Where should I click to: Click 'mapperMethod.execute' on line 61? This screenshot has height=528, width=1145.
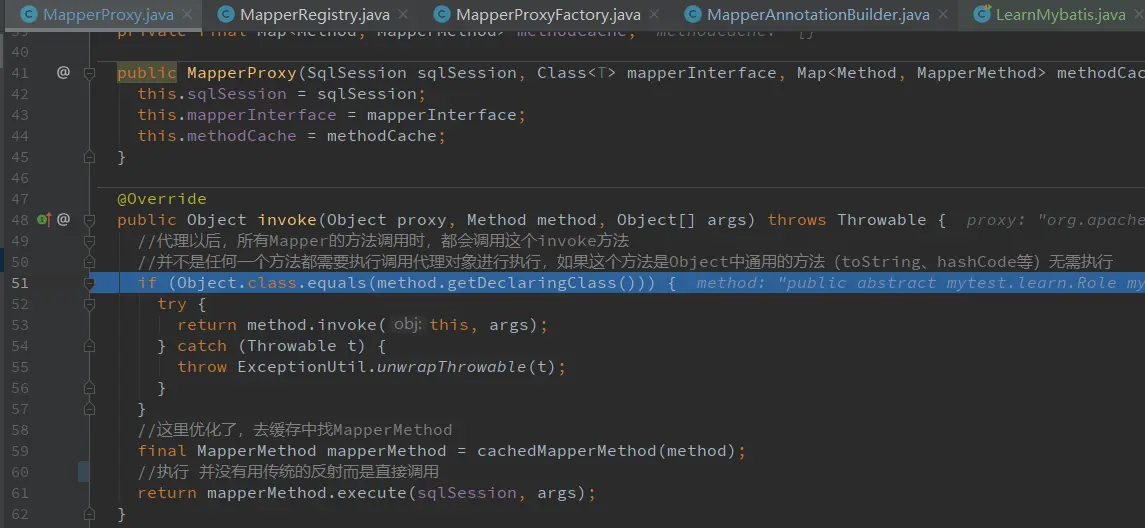coord(307,493)
